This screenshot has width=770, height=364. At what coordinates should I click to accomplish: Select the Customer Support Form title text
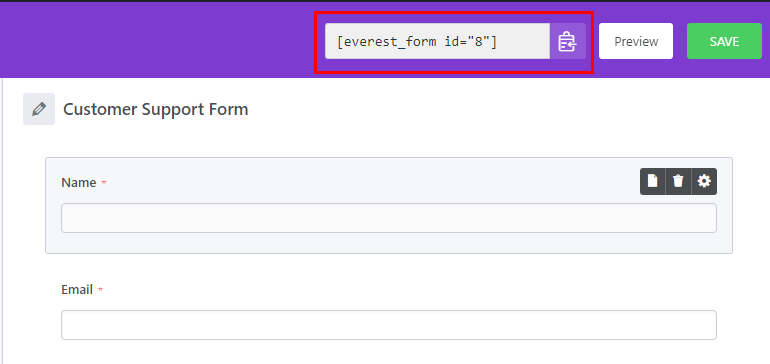click(x=156, y=109)
